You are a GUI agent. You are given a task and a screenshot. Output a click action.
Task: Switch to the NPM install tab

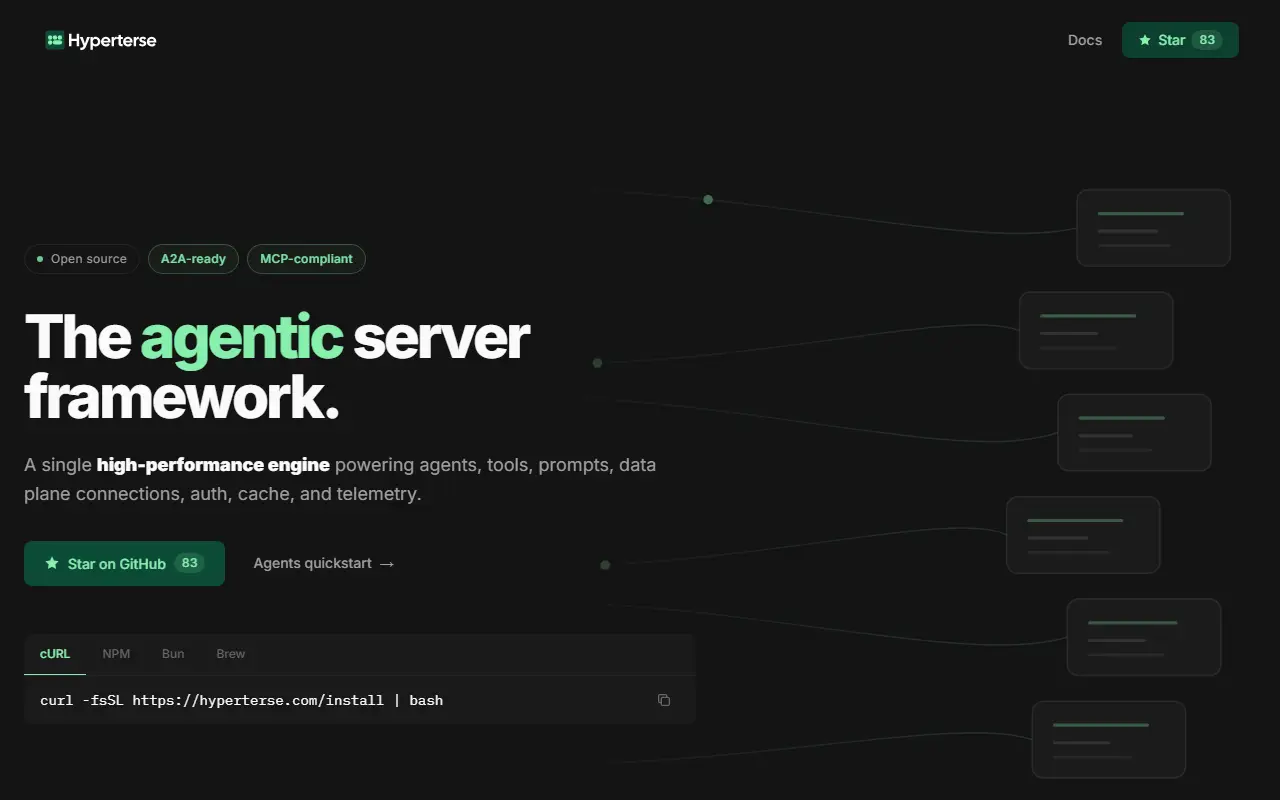[x=116, y=654]
